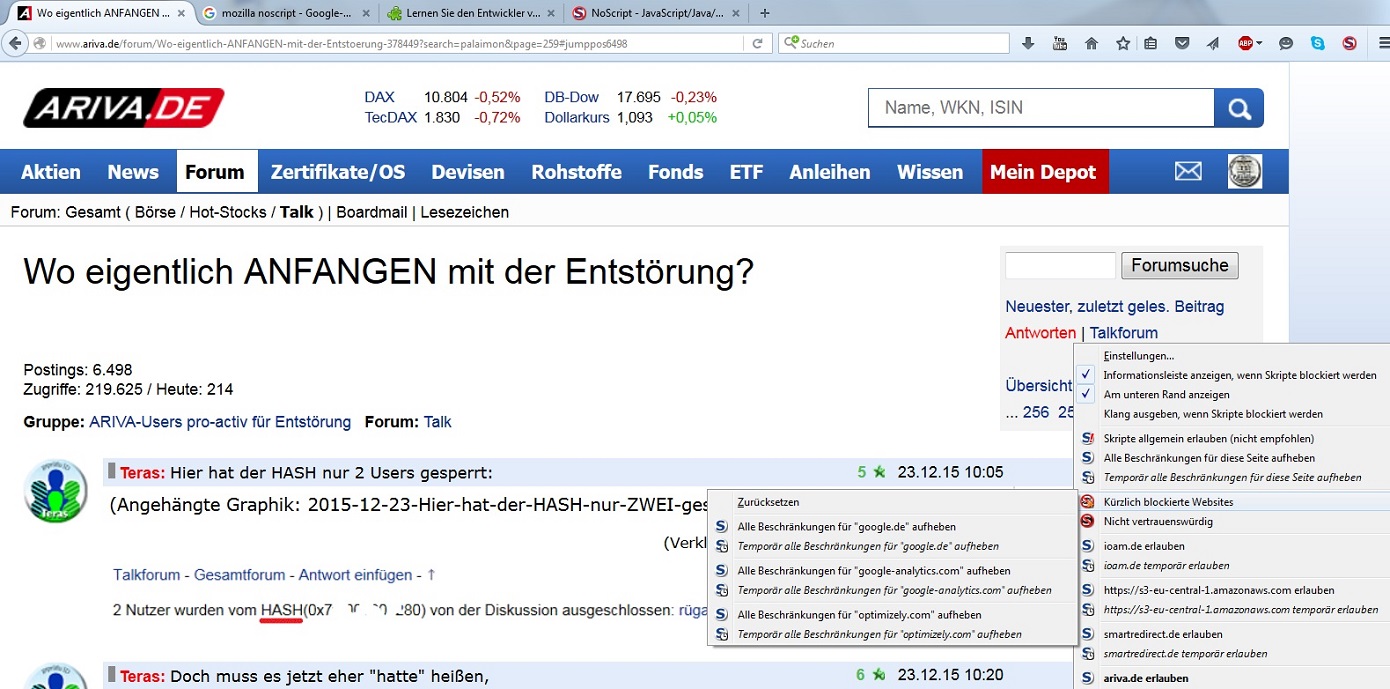Reload the page with the refresh icon
Viewport: 1390px width, 689px height.
tap(758, 43)
